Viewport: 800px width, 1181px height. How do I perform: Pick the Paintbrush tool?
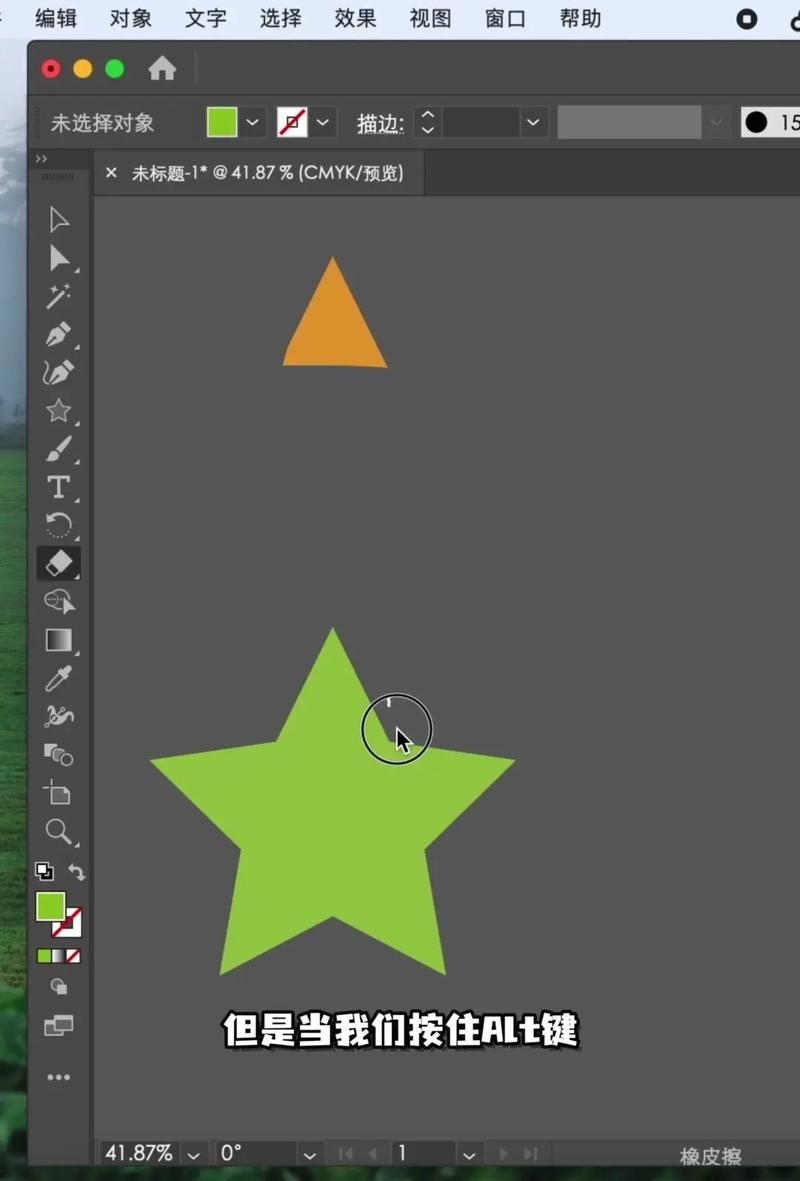pyautogui.click(x=58, y=448)
